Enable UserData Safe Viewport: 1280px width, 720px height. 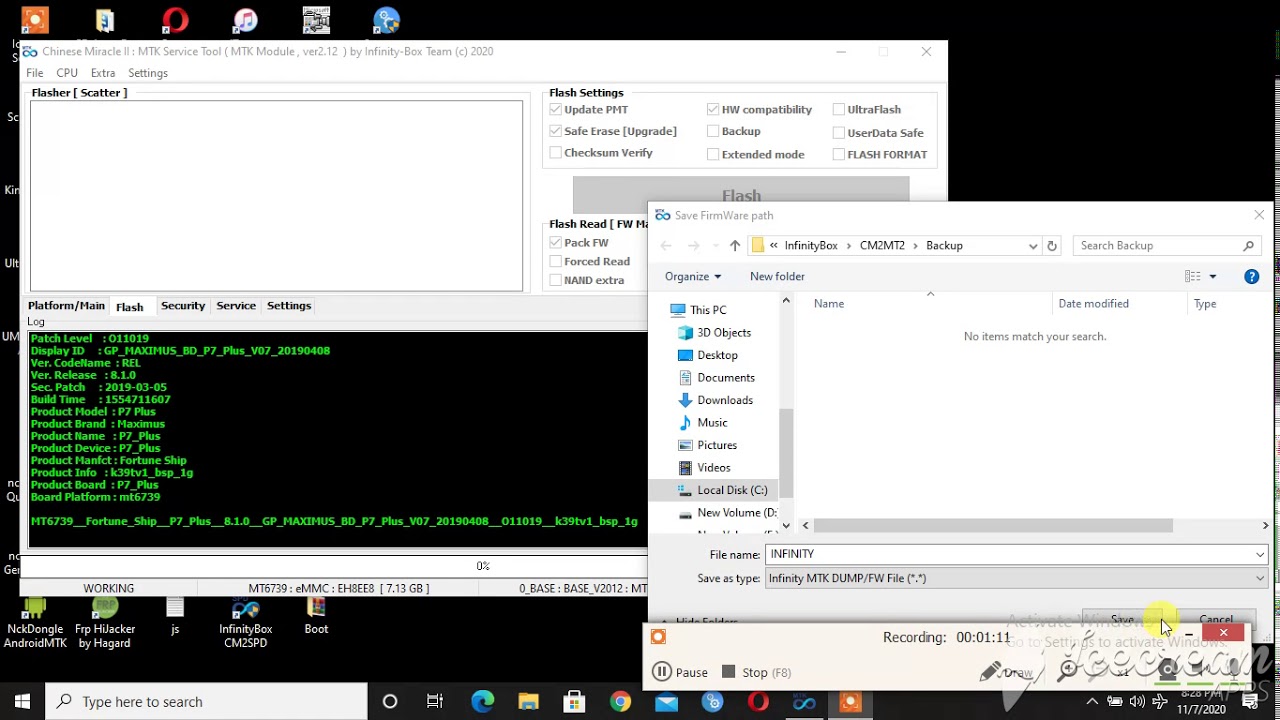[839, 132]
